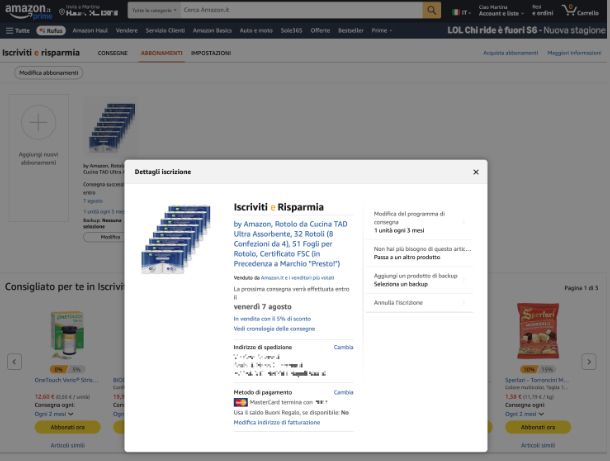This screenshot has height=461, width=610.
Task: Open the Offerte nav link
Action: 320,30
